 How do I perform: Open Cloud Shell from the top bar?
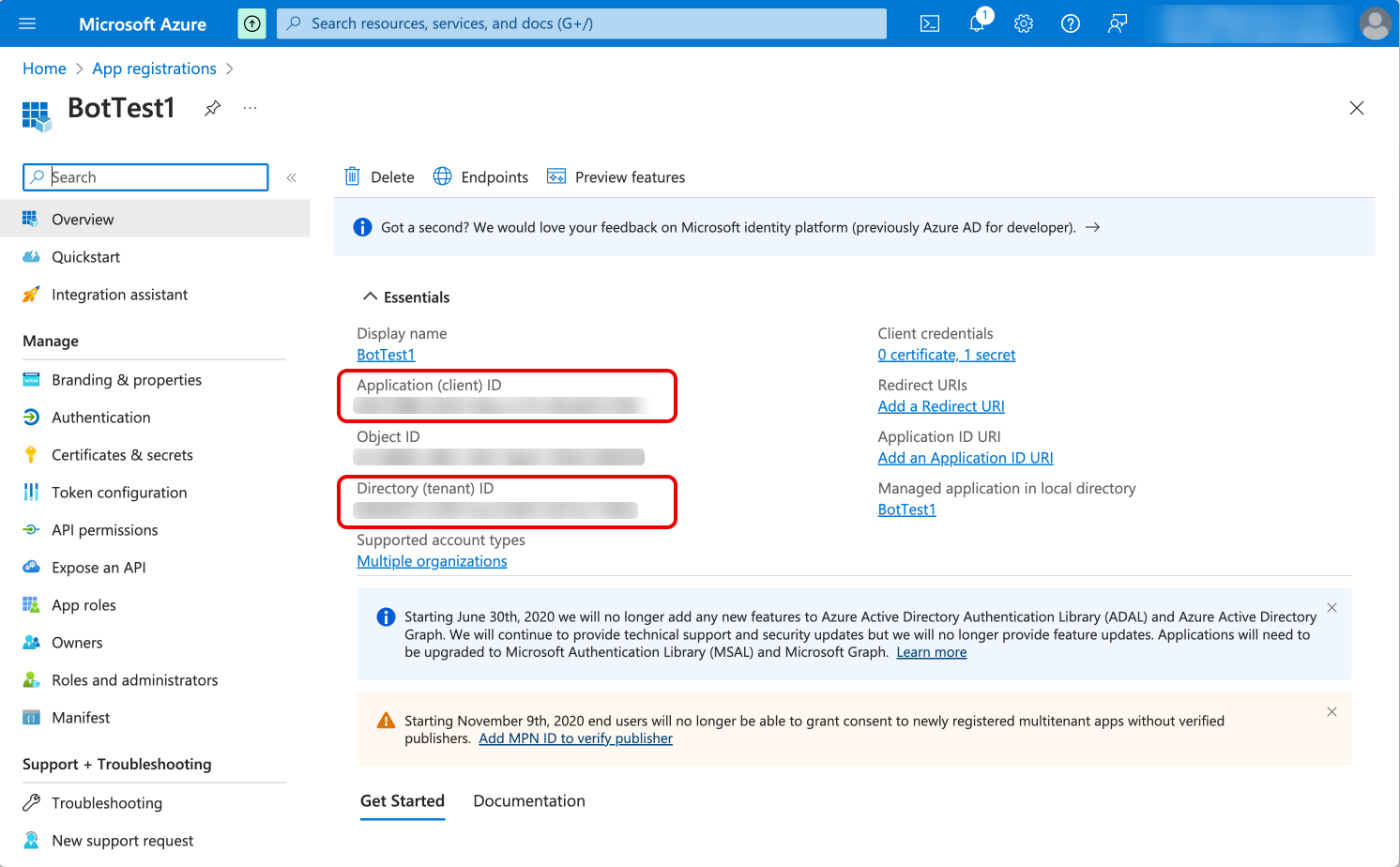pyautogui.click(x=930, y=23)
